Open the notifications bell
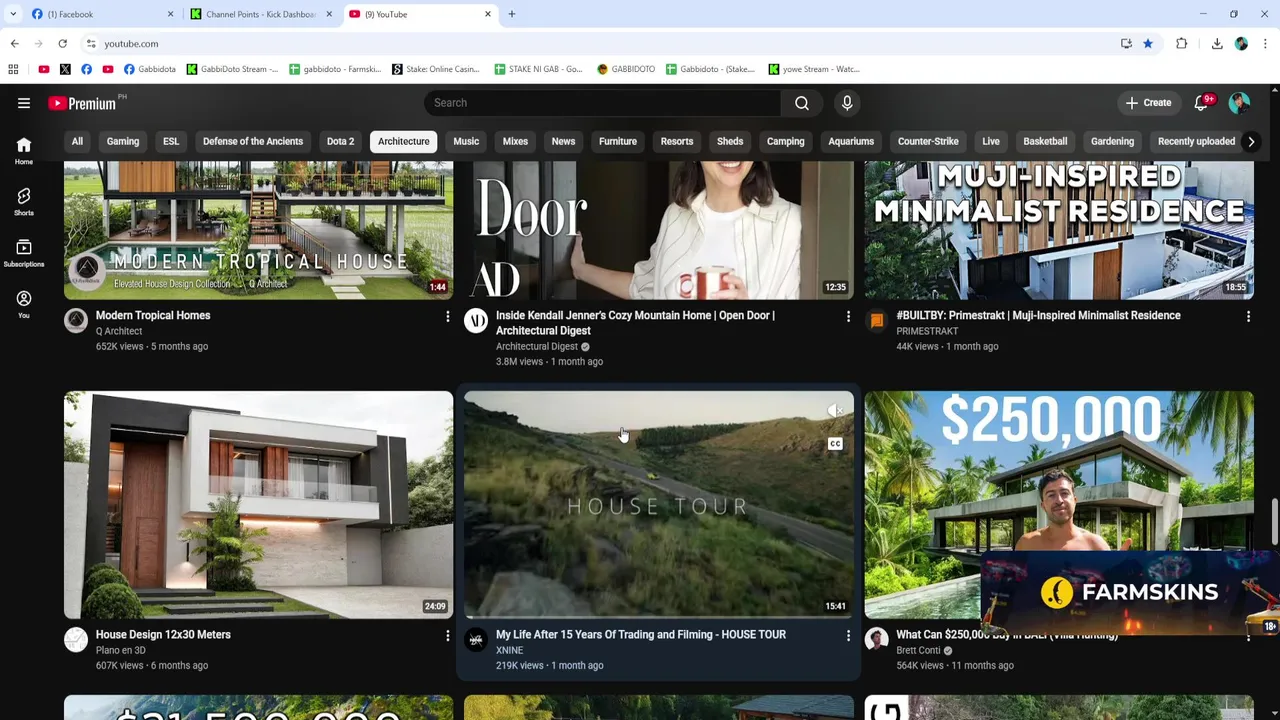1280x720 pixels. click(x=1203, y=102)
